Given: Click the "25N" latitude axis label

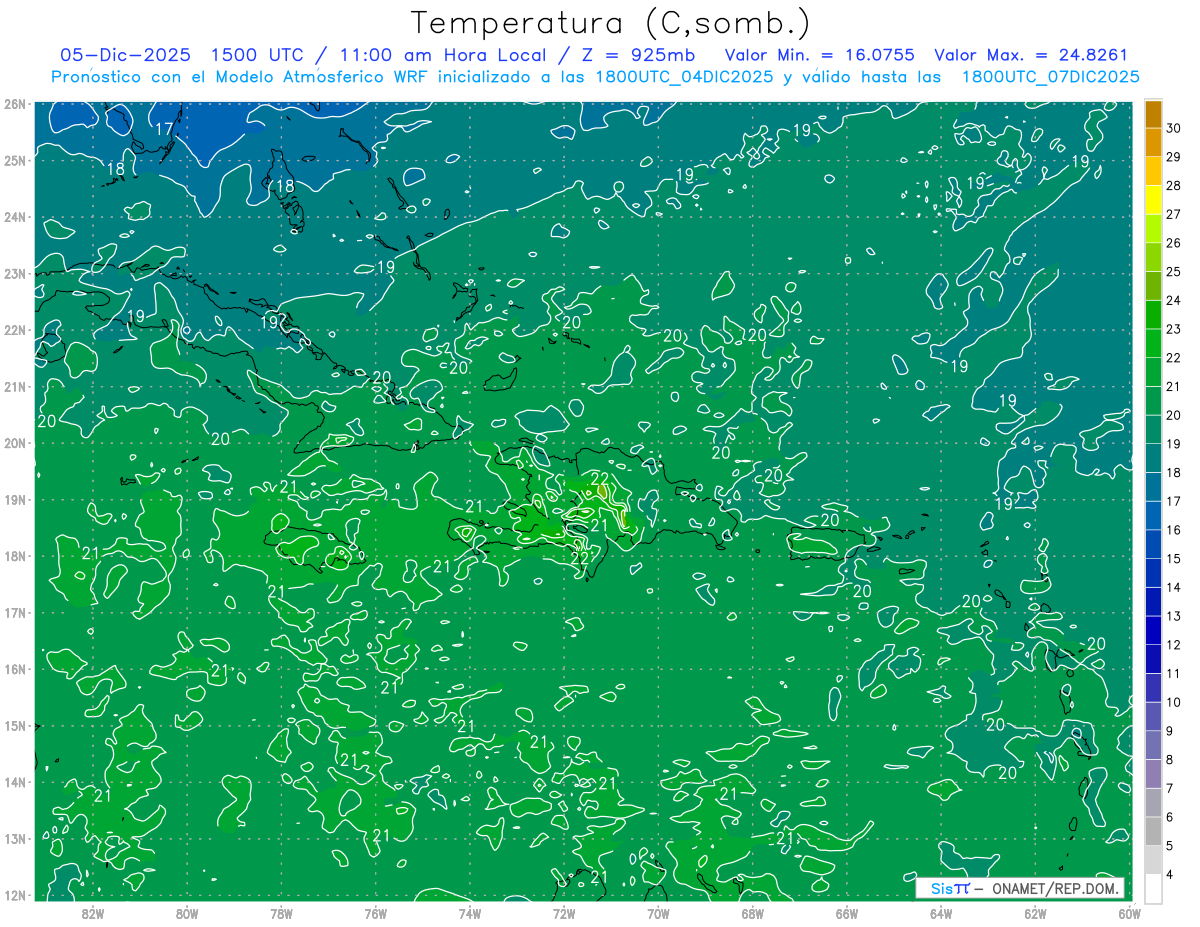Looking at the screenshot, I should click(14, 160).
